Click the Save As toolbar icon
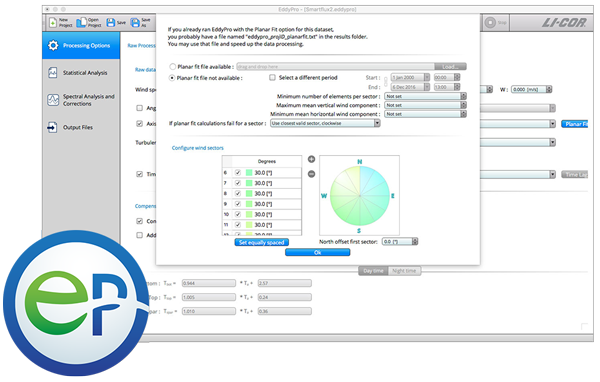This screenshot has height=382, width=600. pos(135,23)
